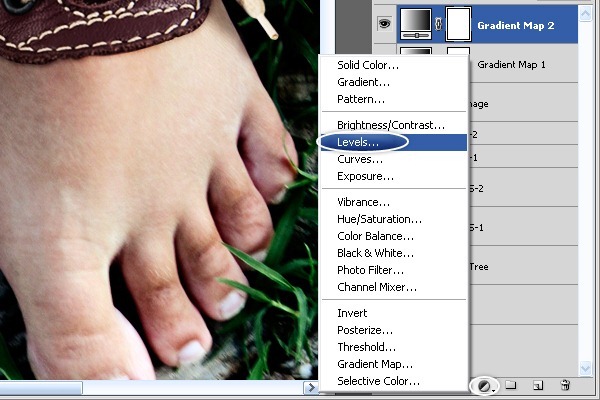Select the Invert adjustment entry
600x400 pixels.
point(353,313)
